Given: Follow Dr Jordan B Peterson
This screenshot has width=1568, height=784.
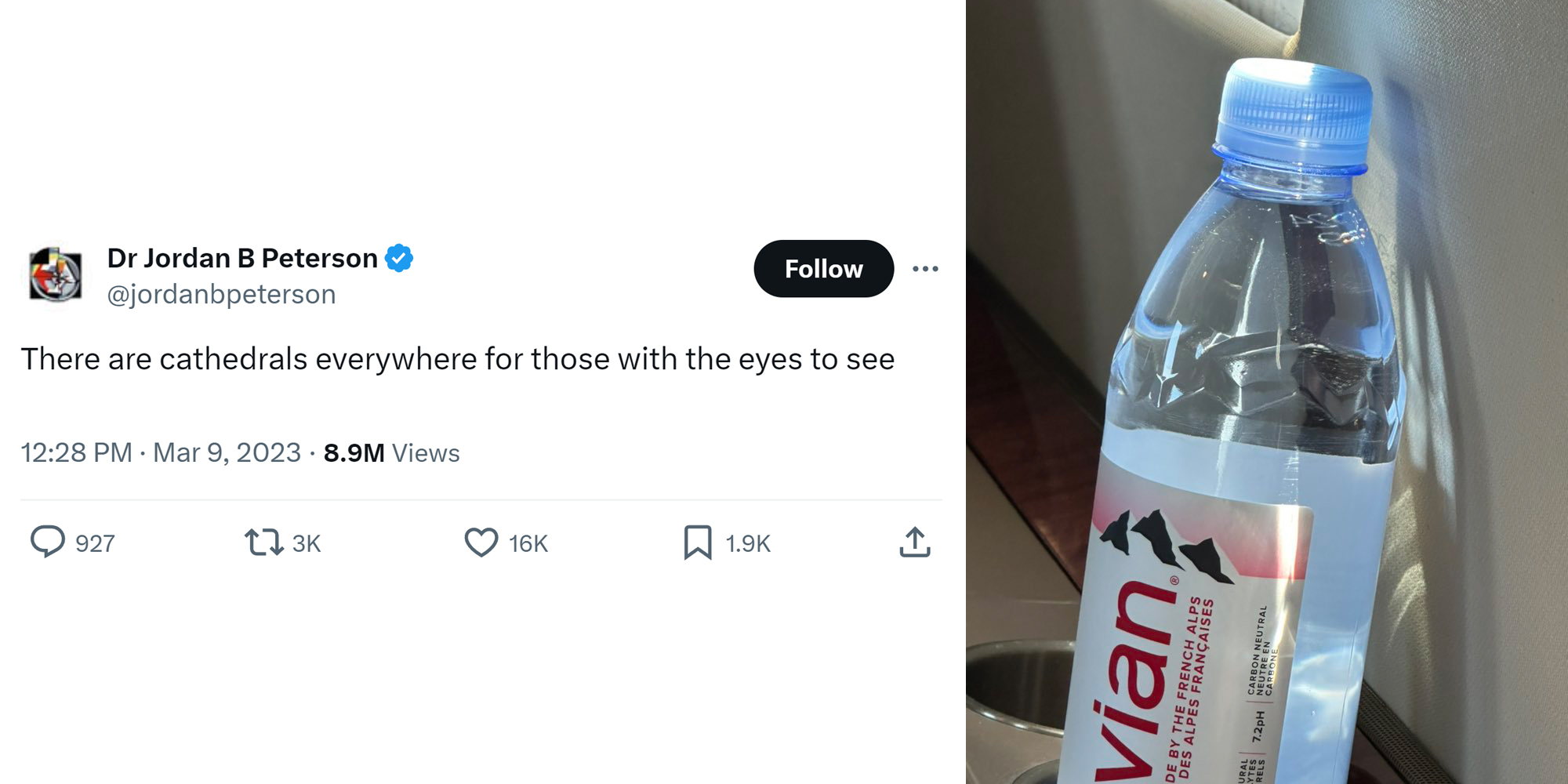Looking at the screenshot, I should [x=822, y=268].
